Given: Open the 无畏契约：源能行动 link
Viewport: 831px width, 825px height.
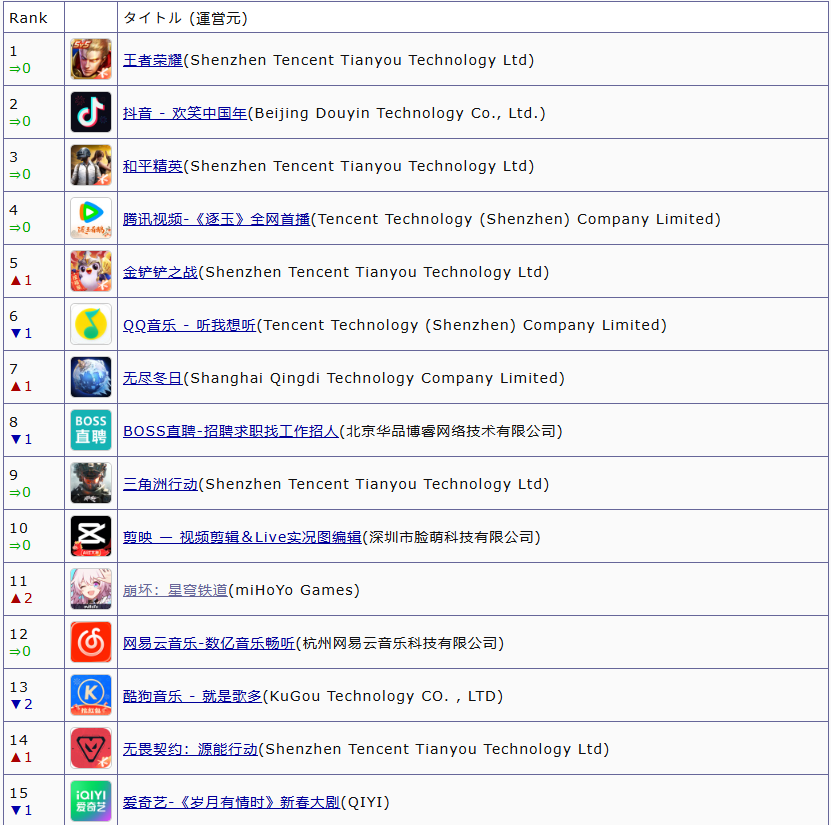Looking at the screenshot, I should pyautogui.click(x=190, y=749).
